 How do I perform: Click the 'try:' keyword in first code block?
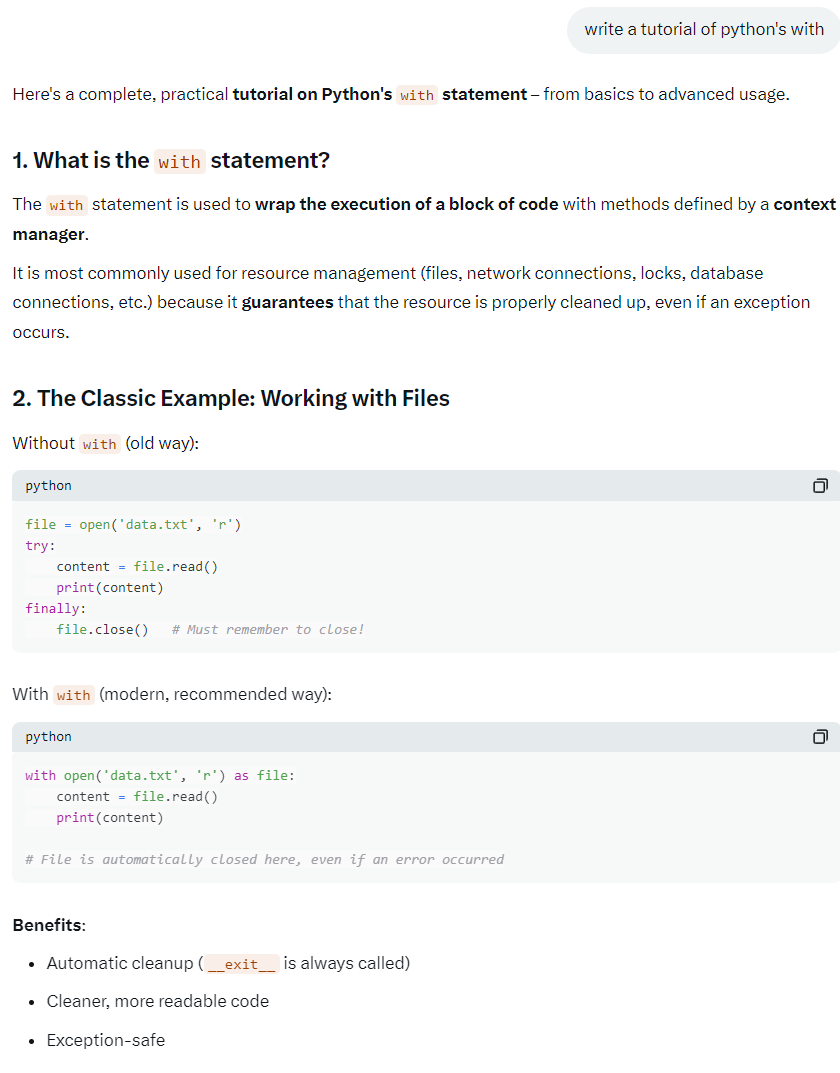tap(41, 545)
